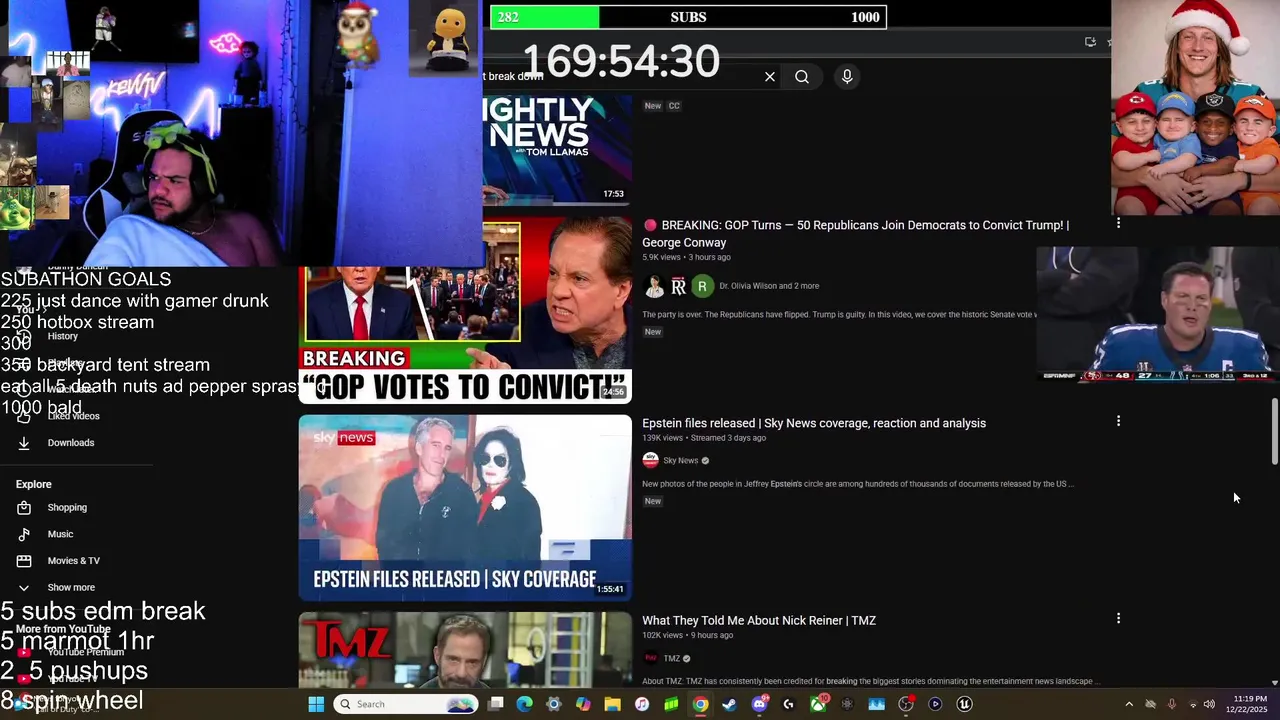
Task: Open Copilot from the taskbar
Action: [x=583, y=704]
